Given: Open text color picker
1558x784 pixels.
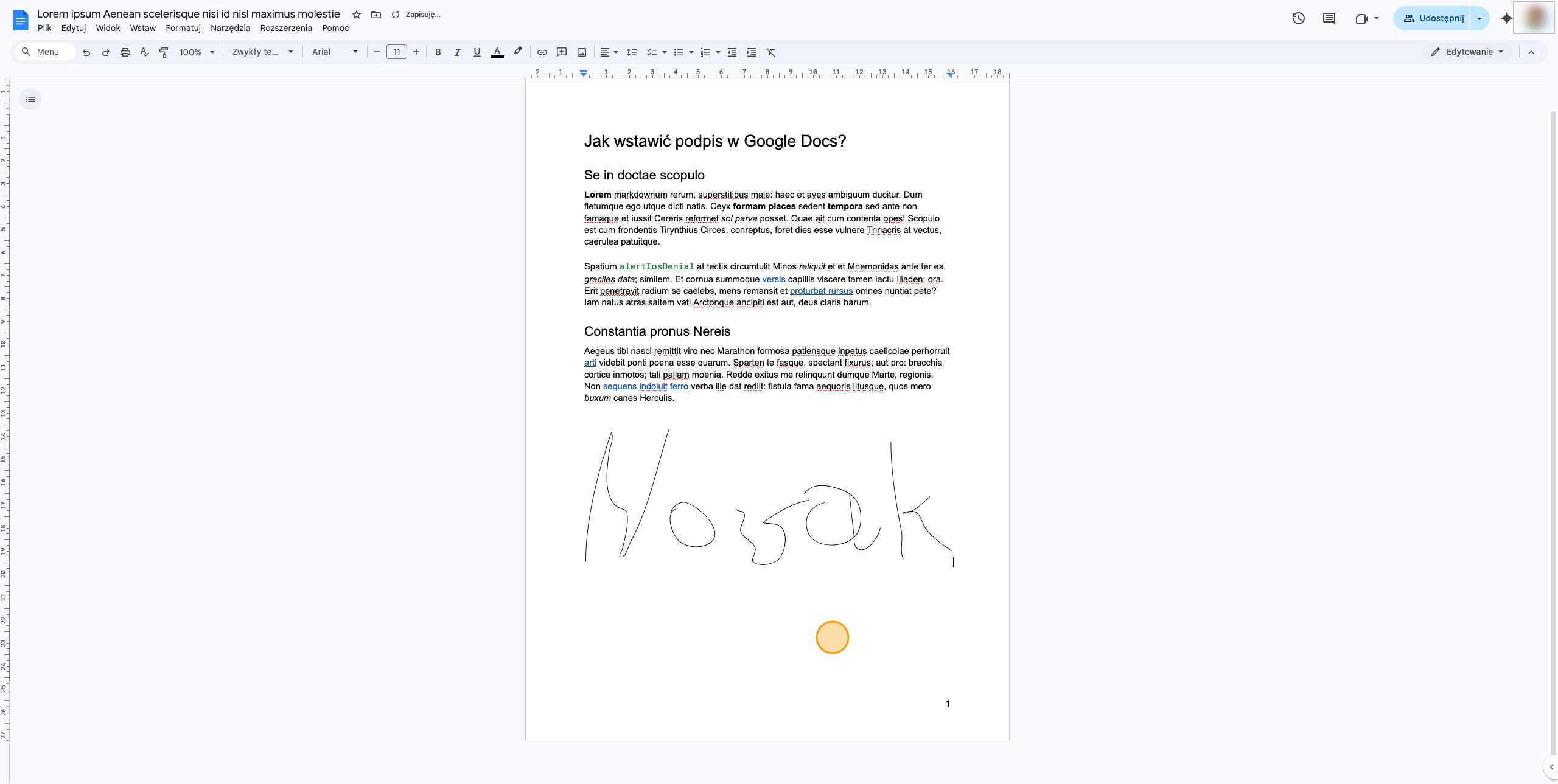Looking at the screenshot, I should (497, 52).
